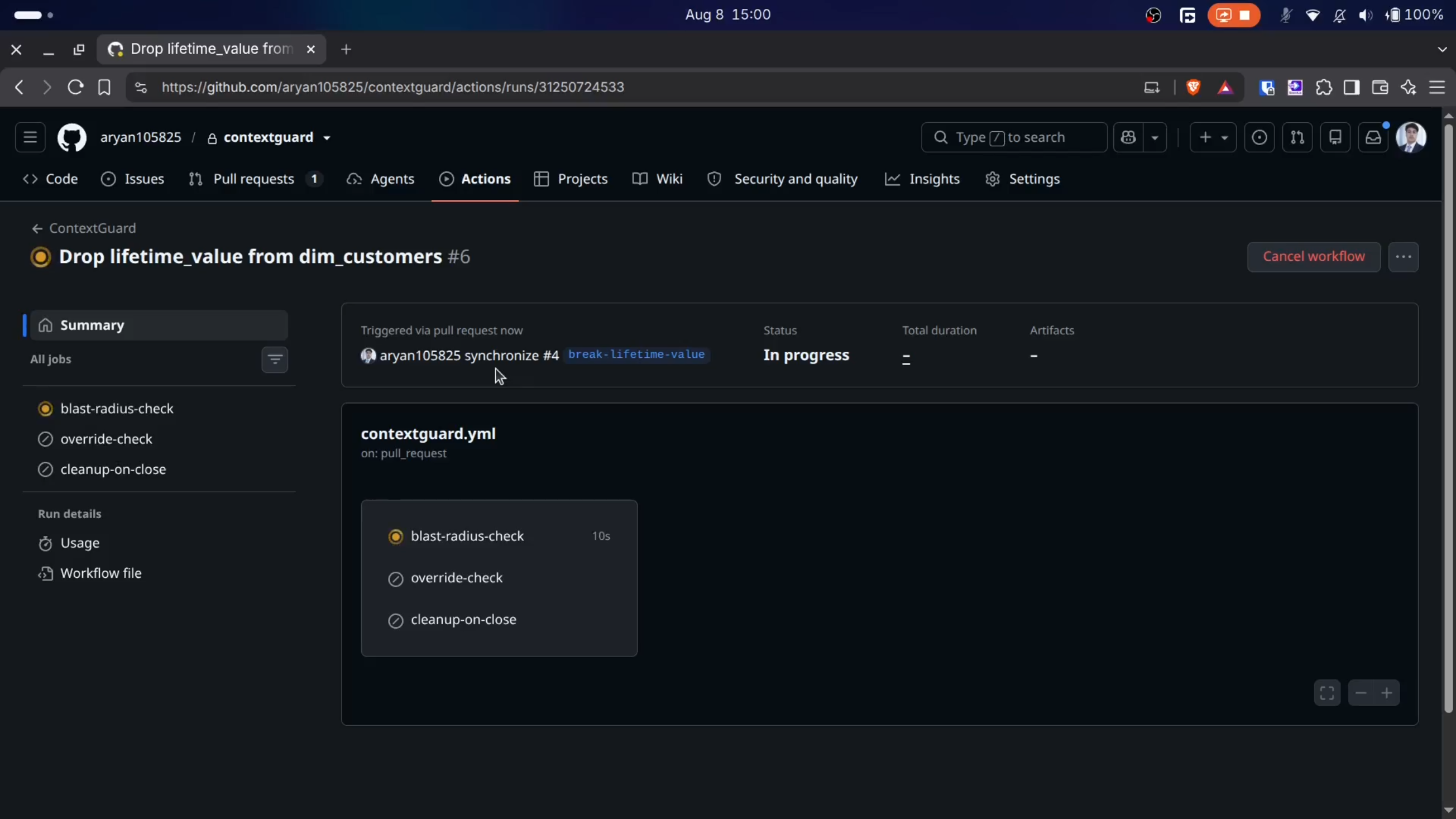The image size is (1456, 819).
Task: Click the aryan105825 owner link
Action: [x=140, y=137]
